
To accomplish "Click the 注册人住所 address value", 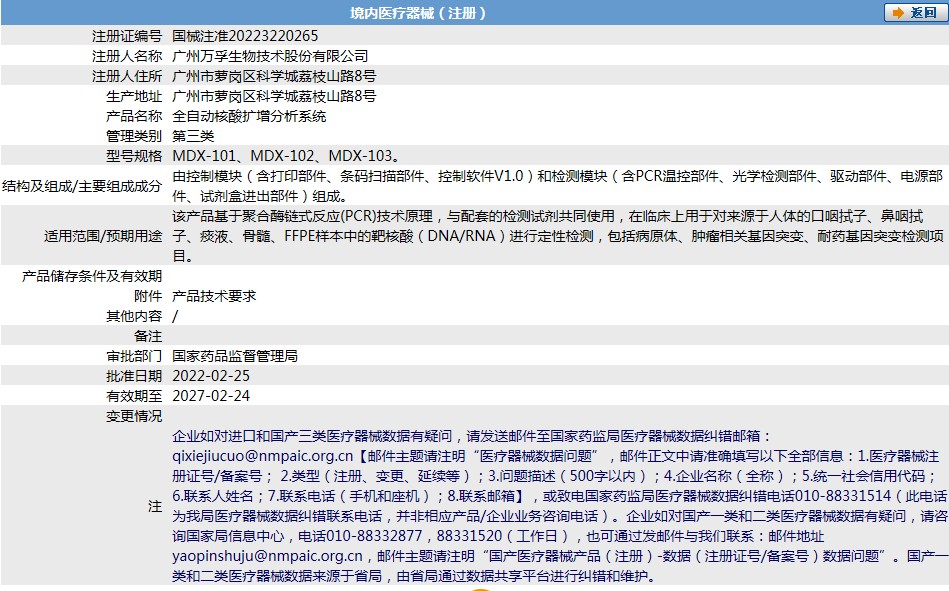I will coord(274,76).
